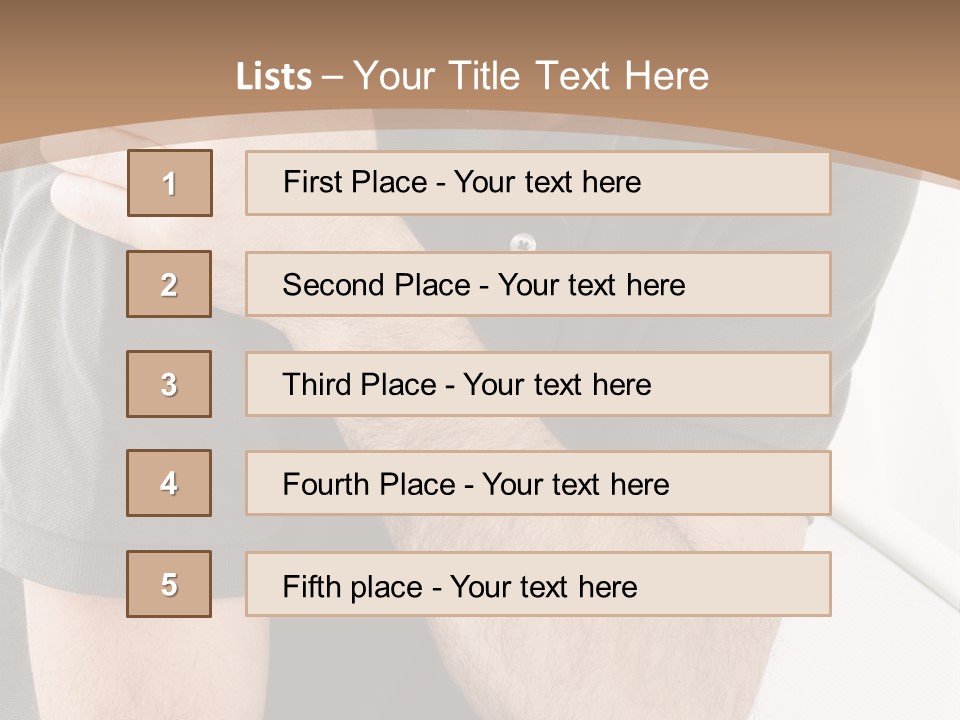Click into the "Third Place" text bar
960x720 pixels.
tap(538, 384)
